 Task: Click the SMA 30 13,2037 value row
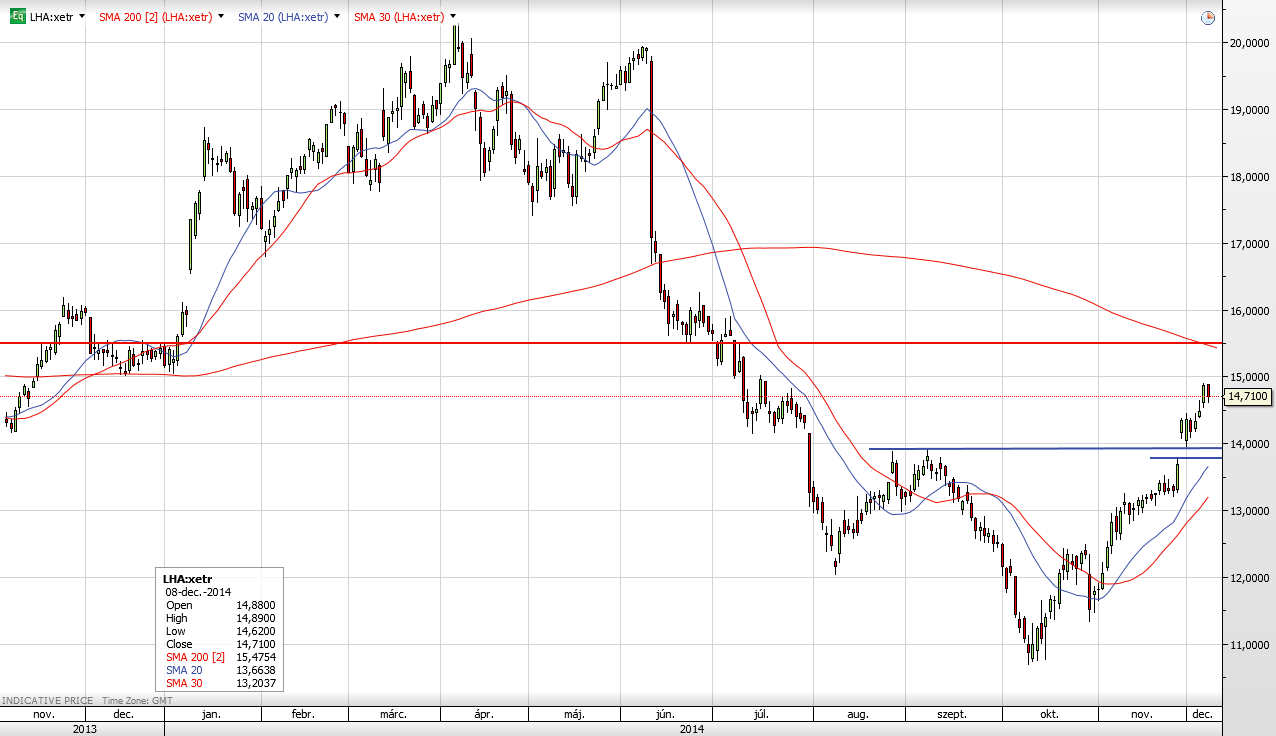pyautogui.click(x=220, y=683)
